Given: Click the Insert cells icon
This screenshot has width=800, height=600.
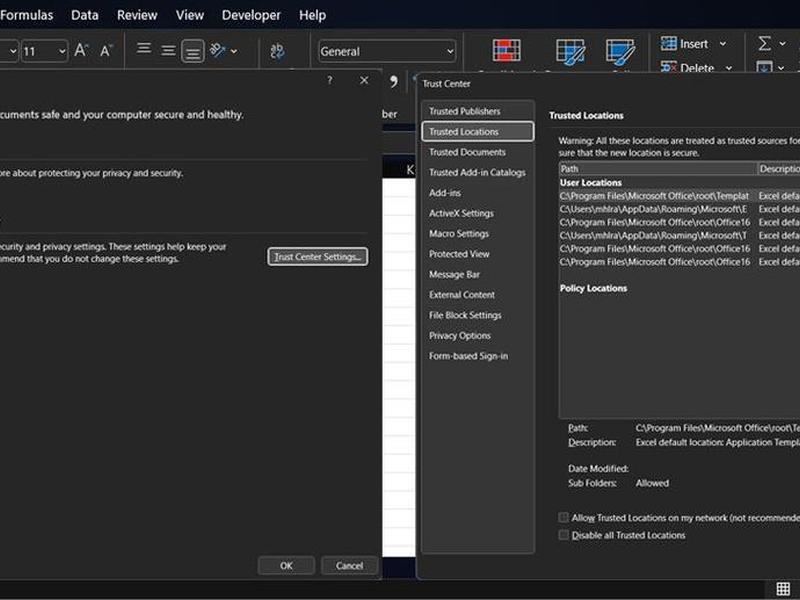Looking at the screenshot, I should (668, 44).
